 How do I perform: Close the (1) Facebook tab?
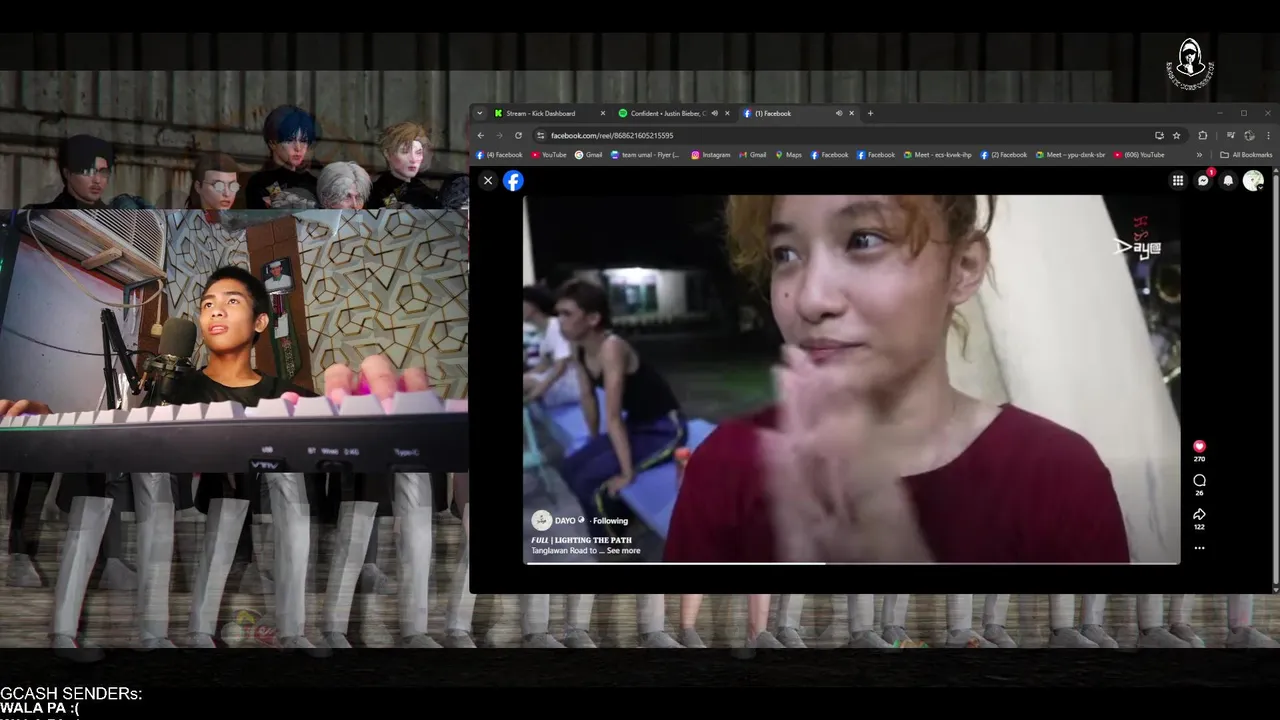click(852, 113)
